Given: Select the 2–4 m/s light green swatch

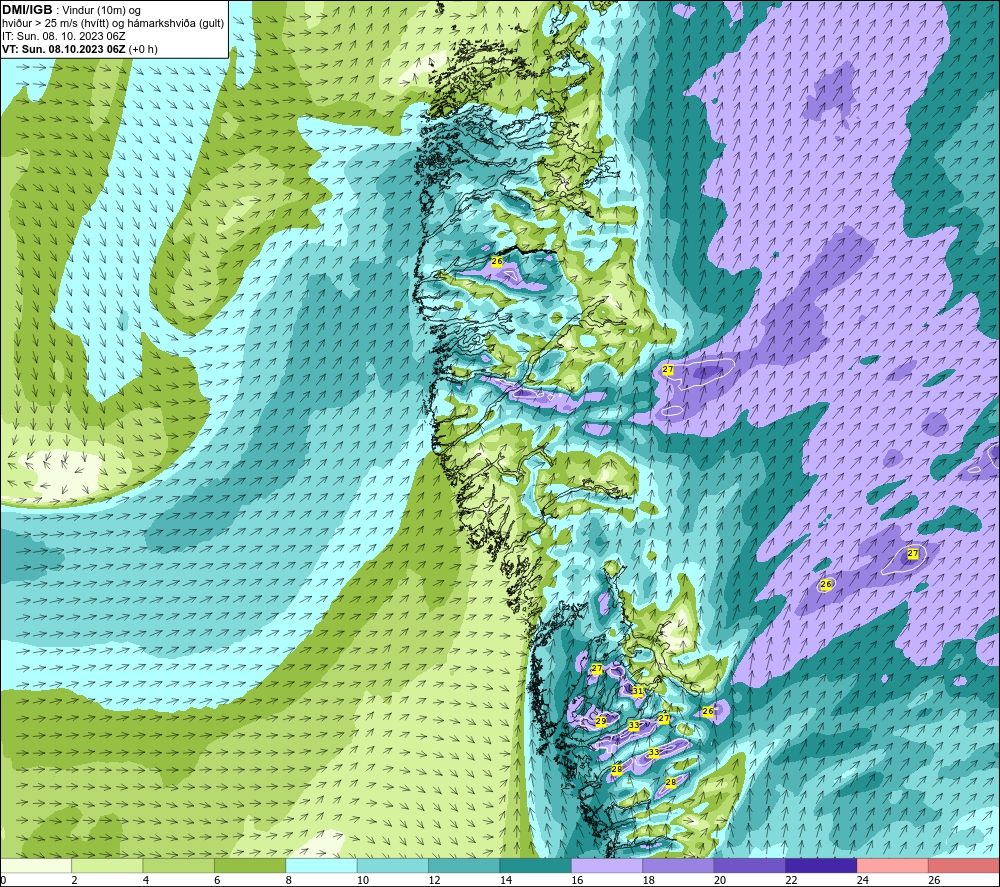Looking at the screenshot, I should (x=107, y=865).
